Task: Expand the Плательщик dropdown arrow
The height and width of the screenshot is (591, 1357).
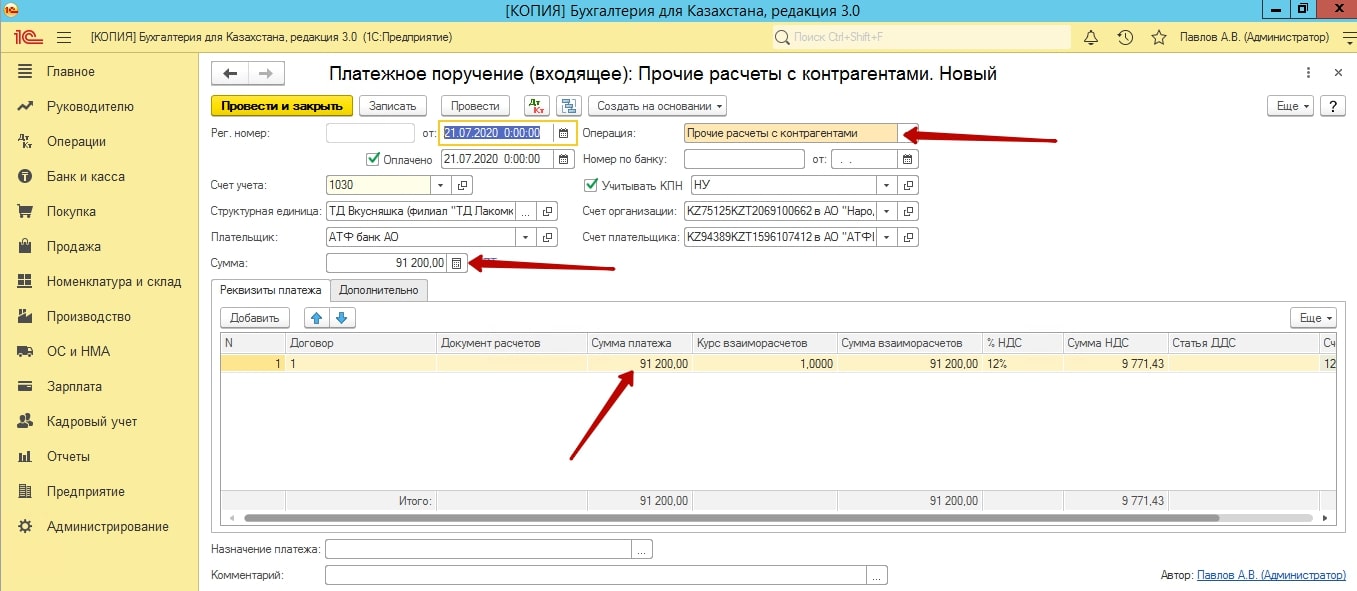Action: (x=525, y=238)
